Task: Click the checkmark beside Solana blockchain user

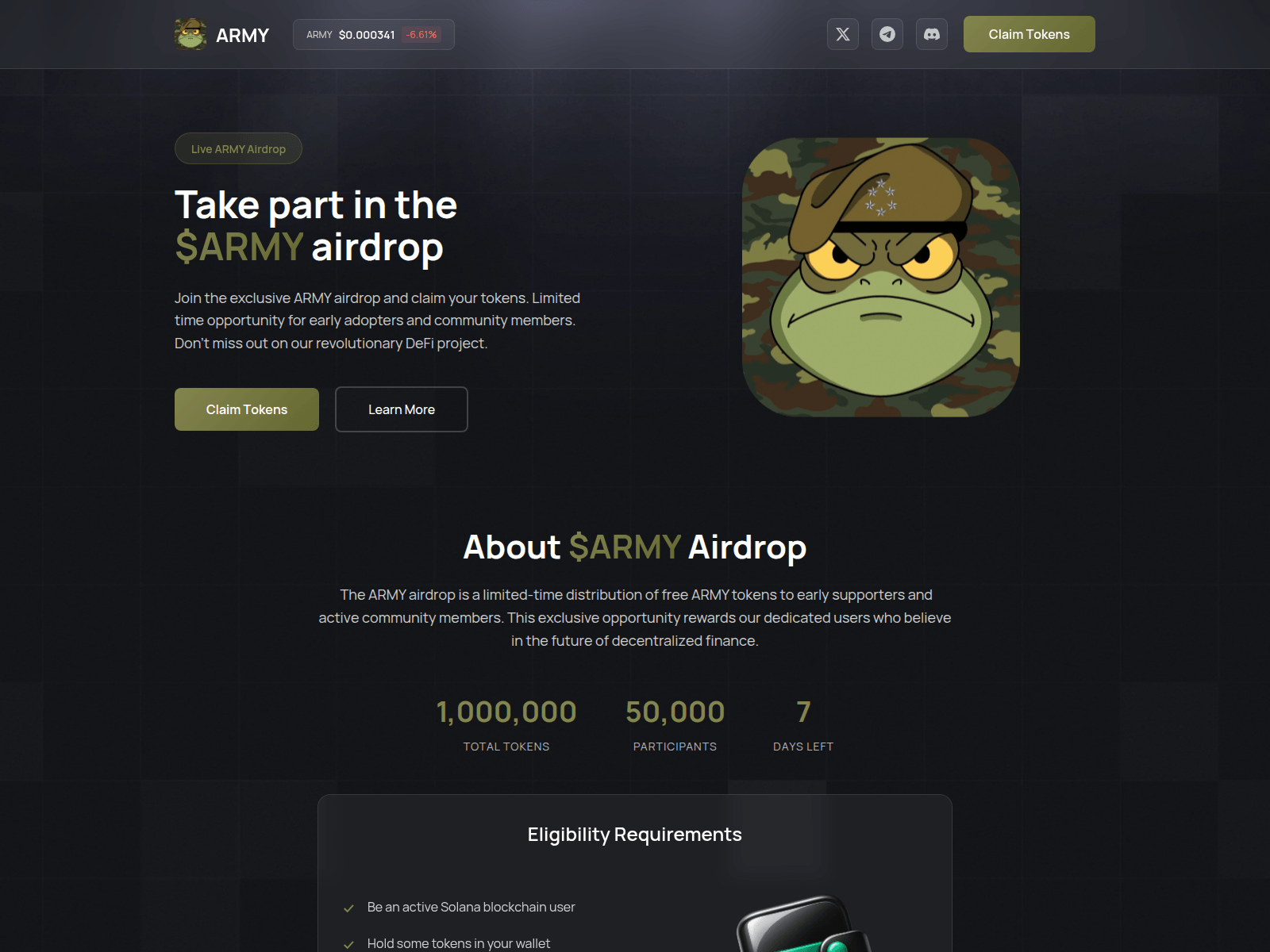Action: (348, 908)
